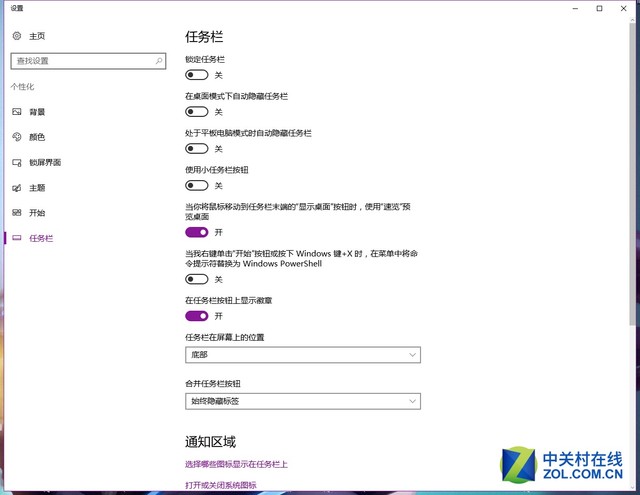640x495 pixels.
Task: Minimize the 设置 window
Action: tap(575, 8)
